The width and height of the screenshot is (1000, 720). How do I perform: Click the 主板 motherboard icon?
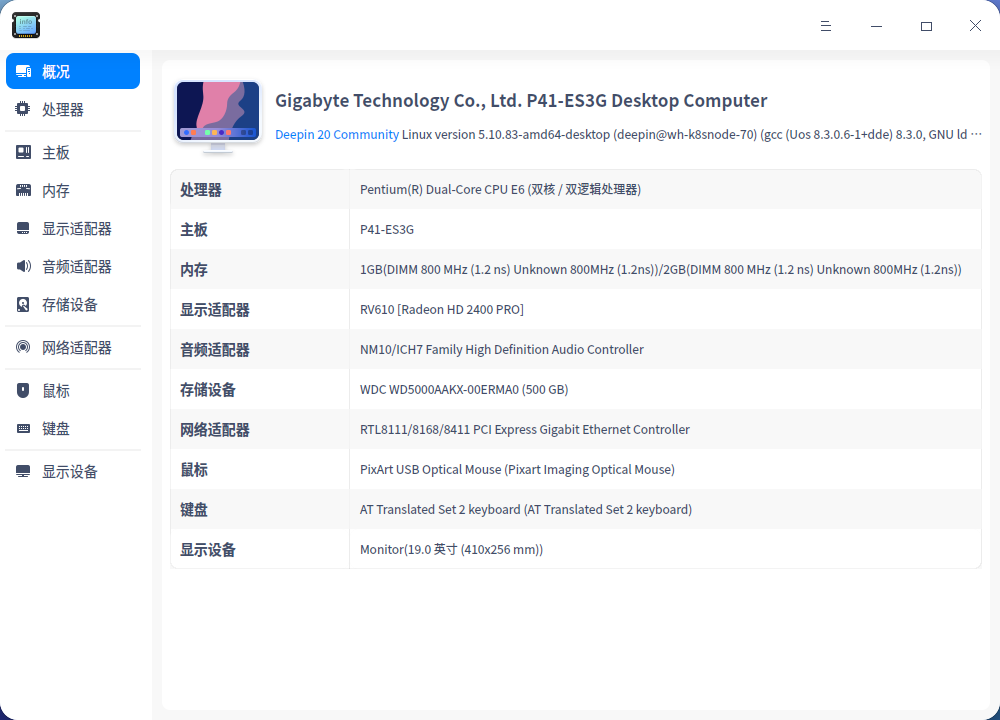click(x=22, y=151)
